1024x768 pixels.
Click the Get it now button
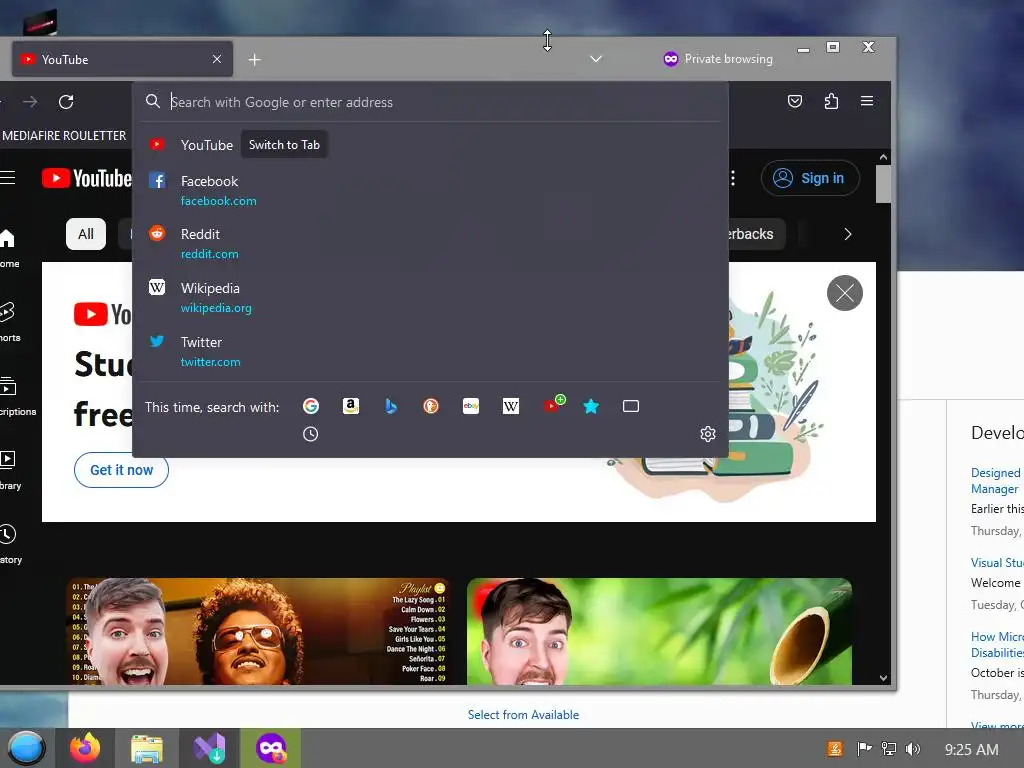[x=121, y=470]
